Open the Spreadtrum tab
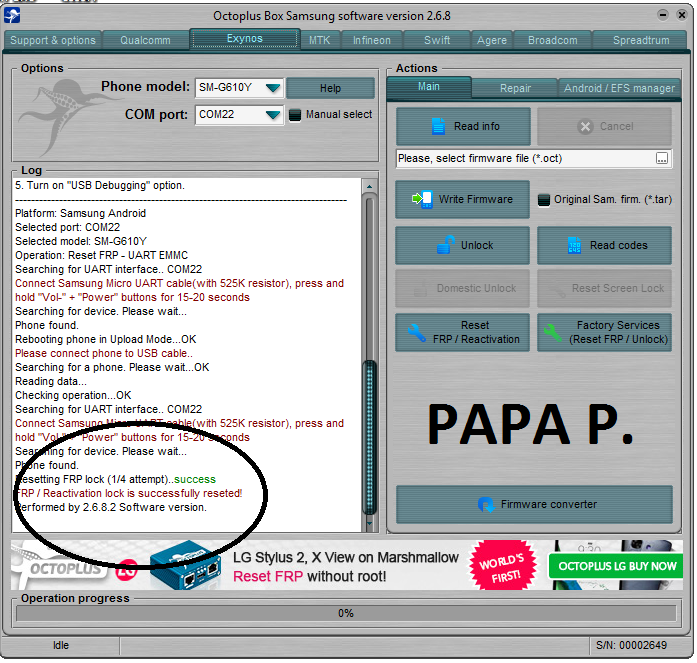697x663 pixels. coord(641,40)
